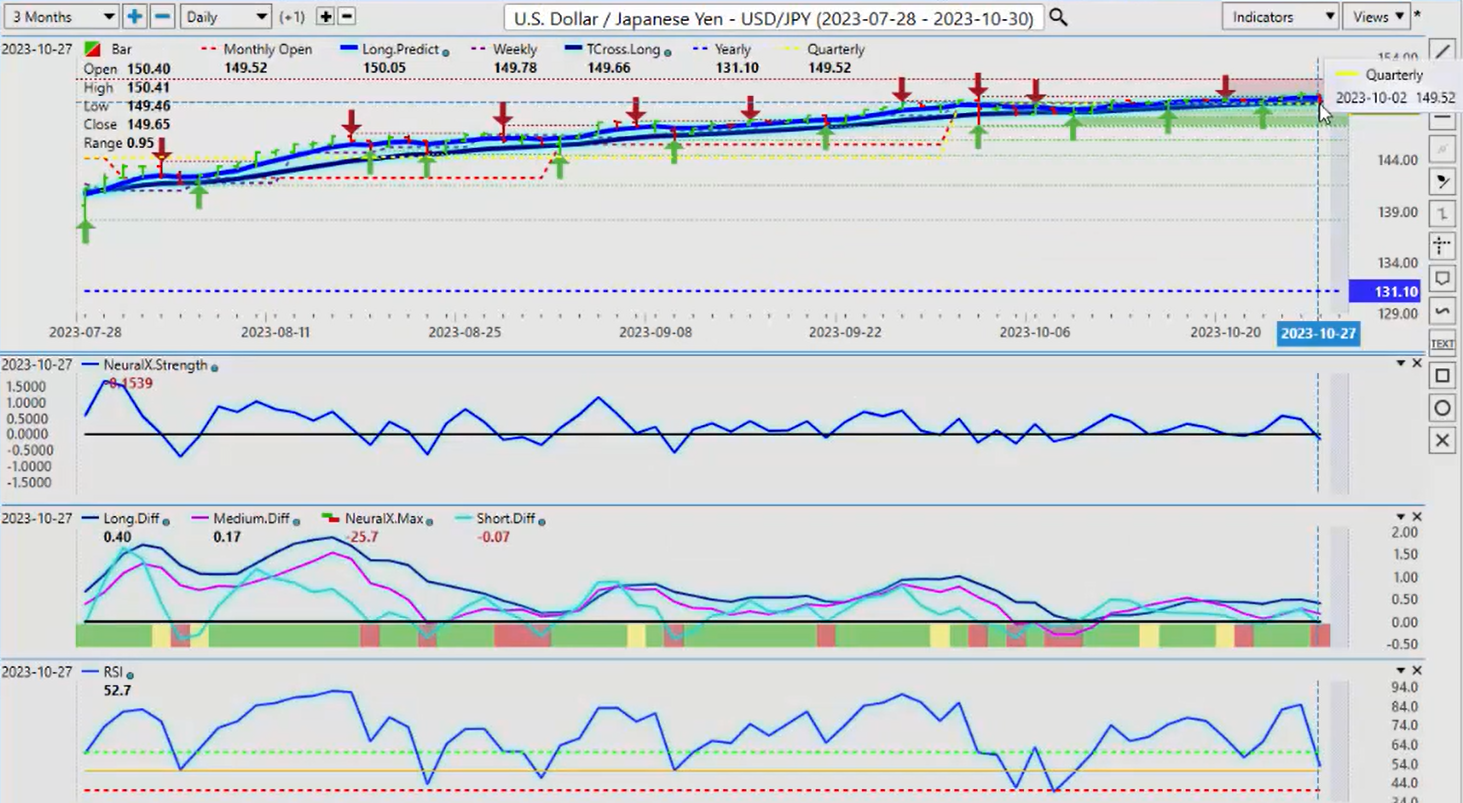1463x803 pixels.
Task: Open RSI indicator settings dot
Action: point(130,675)
